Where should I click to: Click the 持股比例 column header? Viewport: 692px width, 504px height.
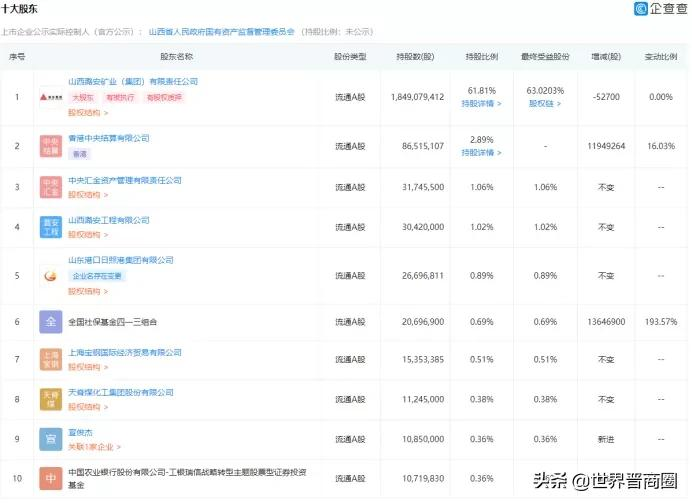[481, 56]
